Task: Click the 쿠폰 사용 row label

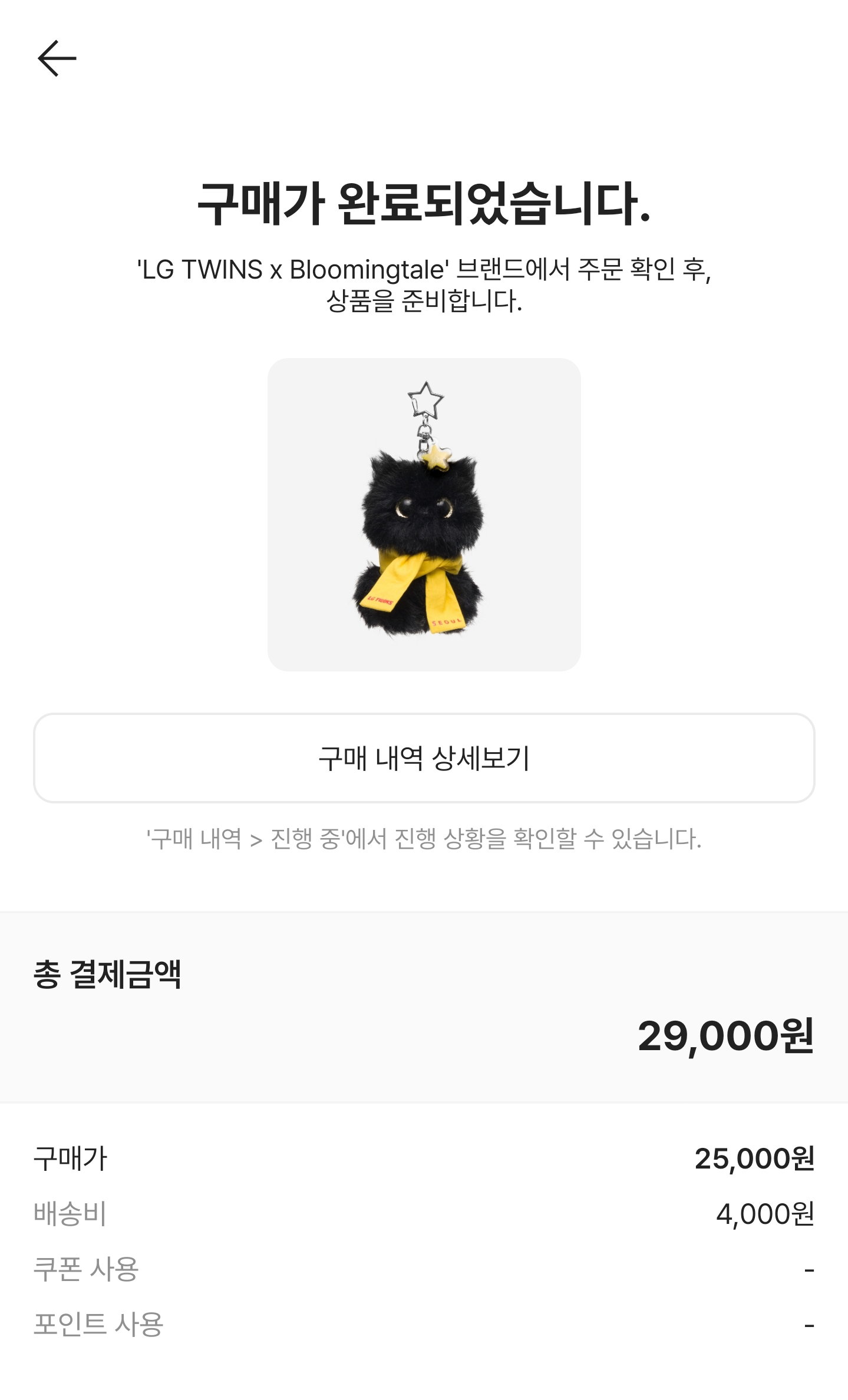Action: click(x=86, y=1269)
